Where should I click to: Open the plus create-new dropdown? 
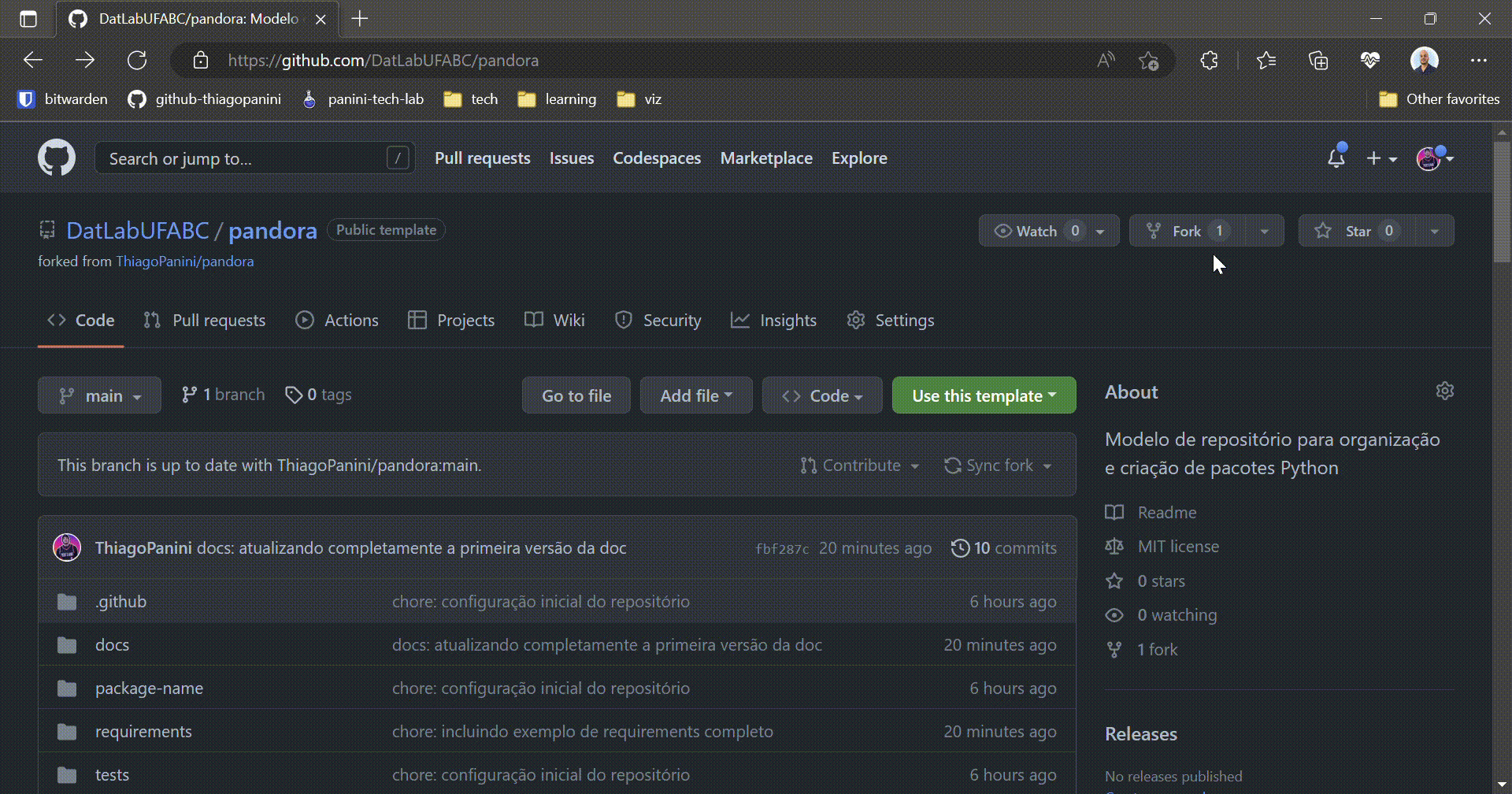click(1381, 158)
